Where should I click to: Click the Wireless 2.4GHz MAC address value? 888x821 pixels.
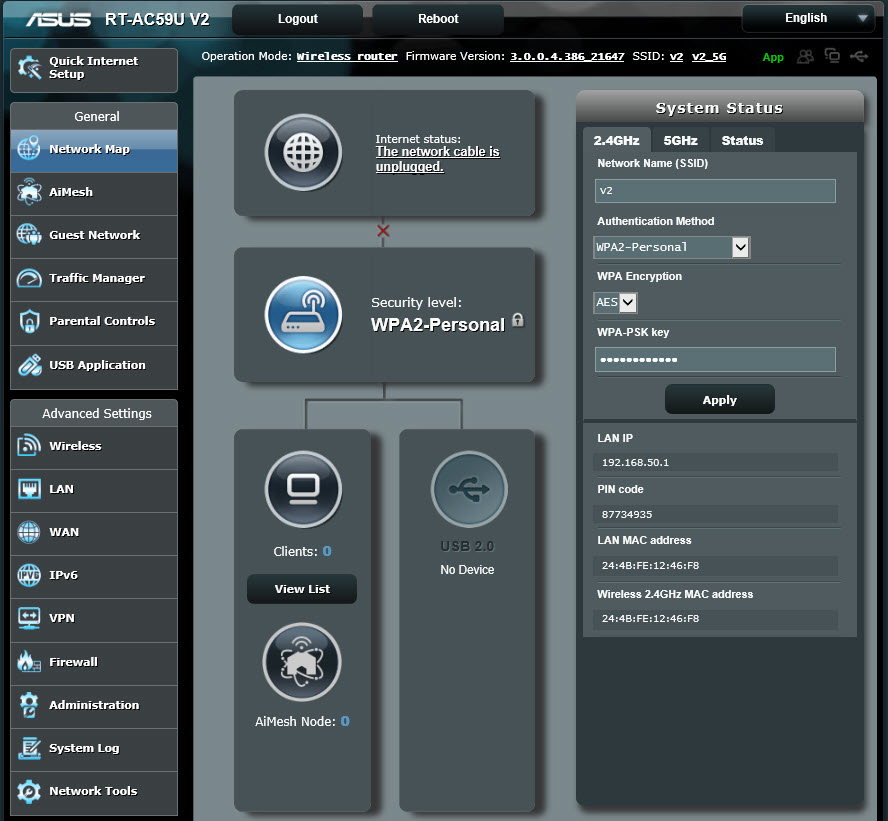point(650,618)
